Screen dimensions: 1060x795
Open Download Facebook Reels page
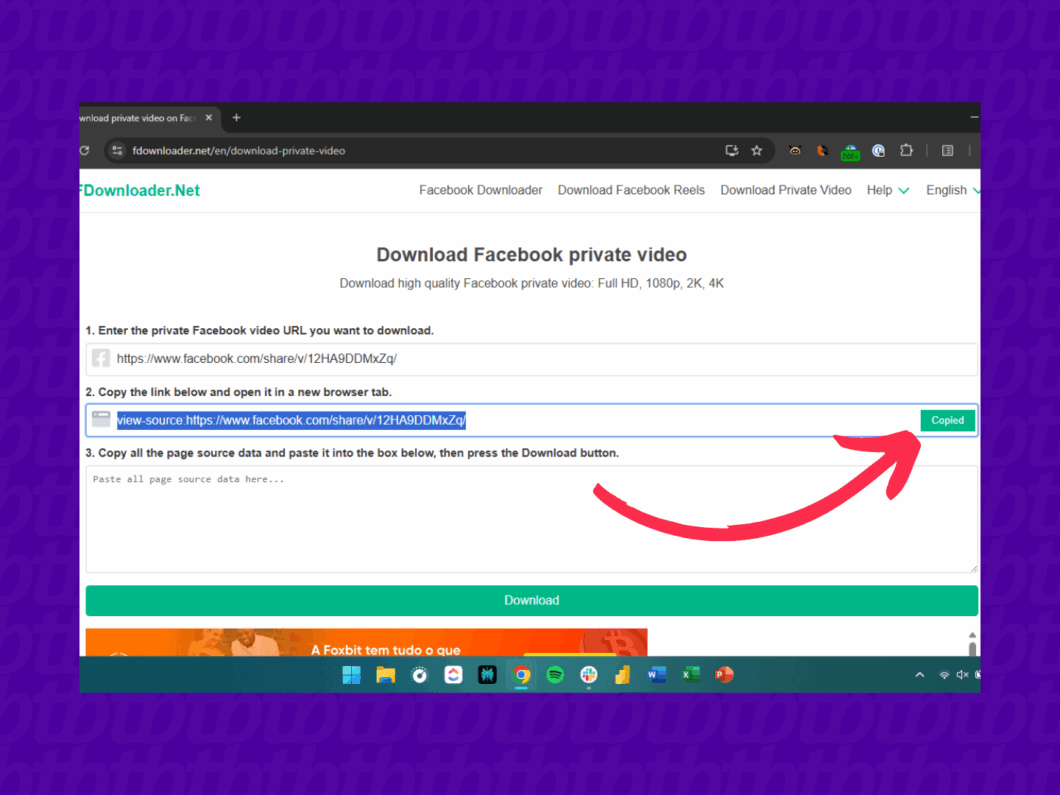(x=631, y=191)
